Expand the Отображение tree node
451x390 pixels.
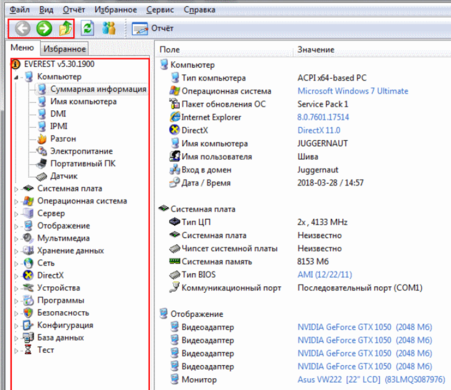[16, 226]
